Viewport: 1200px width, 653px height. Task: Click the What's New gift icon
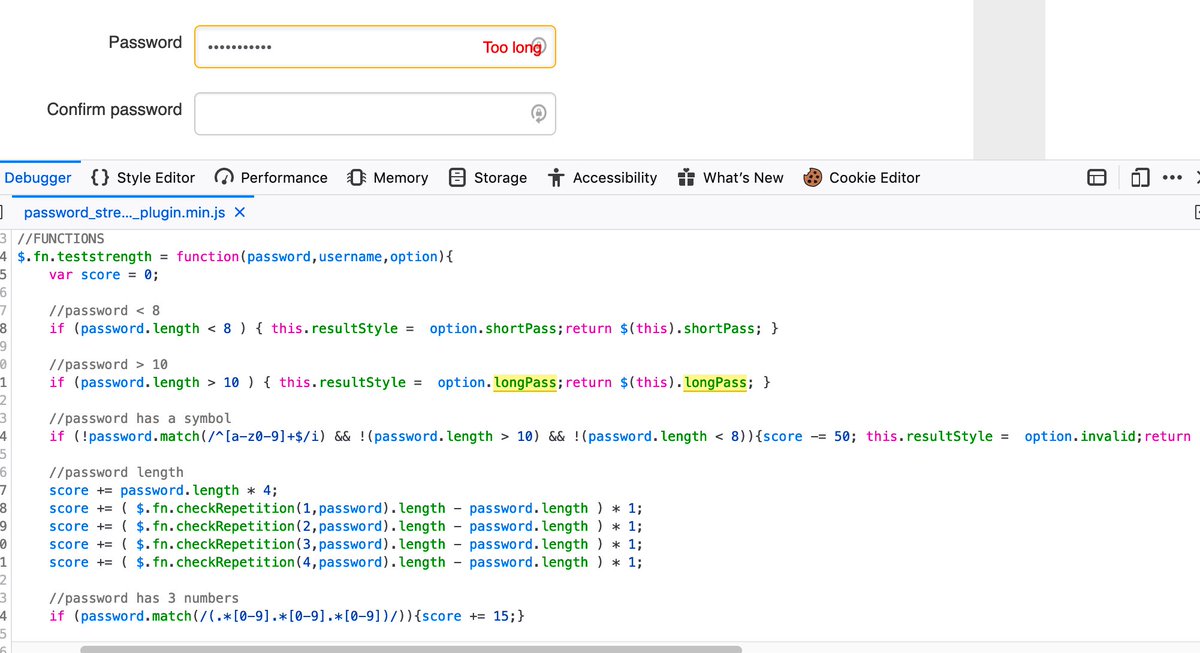click(686, 177)
